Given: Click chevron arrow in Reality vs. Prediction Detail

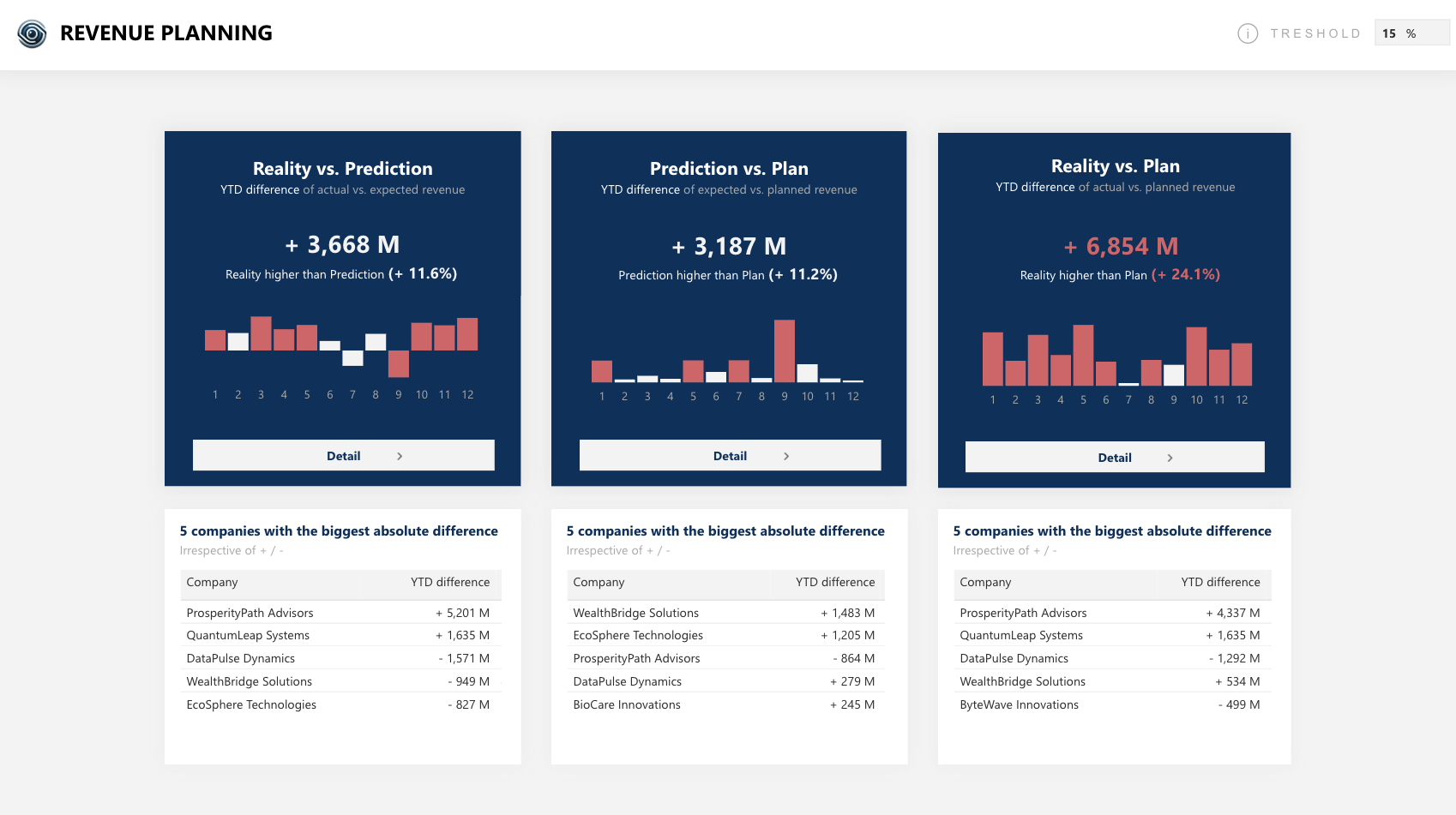Looking at the screenshot, I should pyautogui.click(x=400, y=456).
